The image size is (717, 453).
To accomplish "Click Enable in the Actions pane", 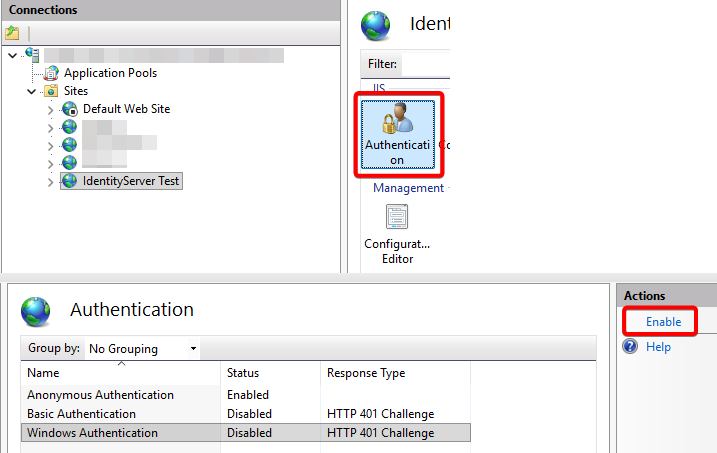I will pos(663,322).
